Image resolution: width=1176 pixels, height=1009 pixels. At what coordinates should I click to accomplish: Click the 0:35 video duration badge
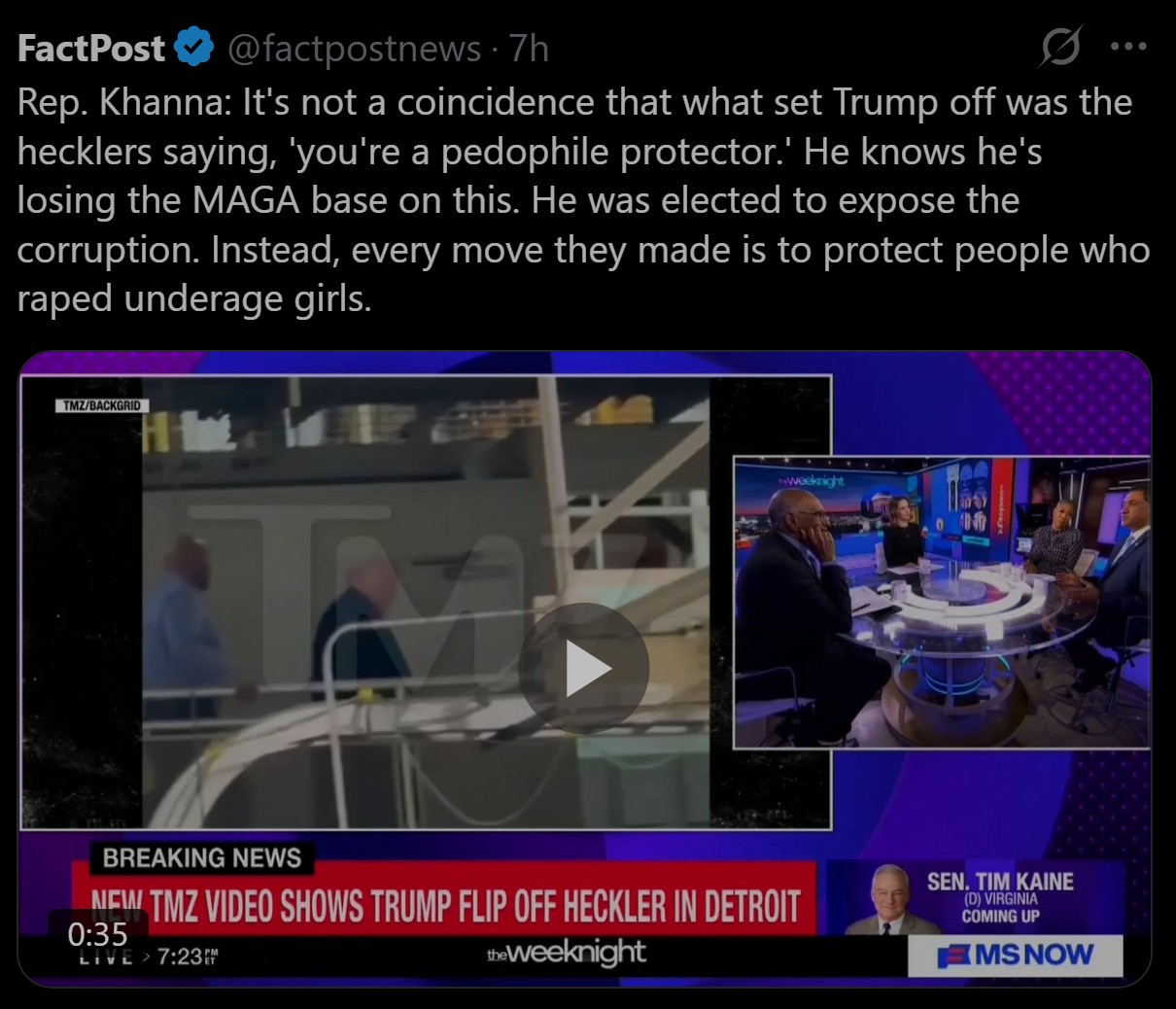97,934
